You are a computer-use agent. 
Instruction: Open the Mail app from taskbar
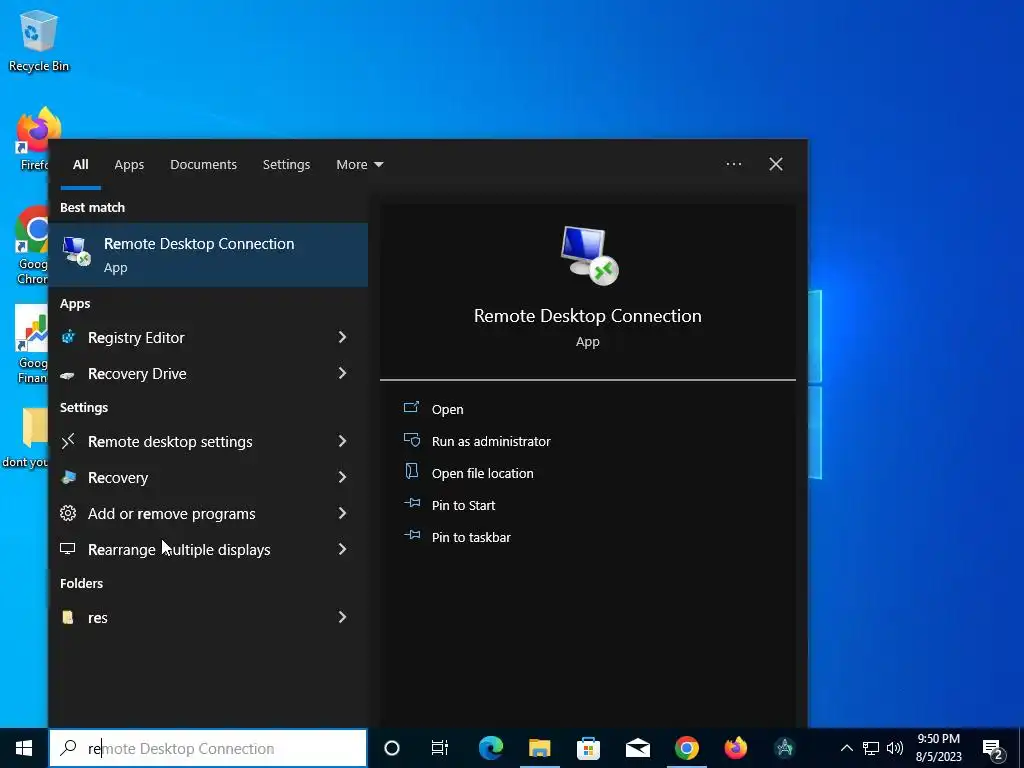tap(637, 748)
